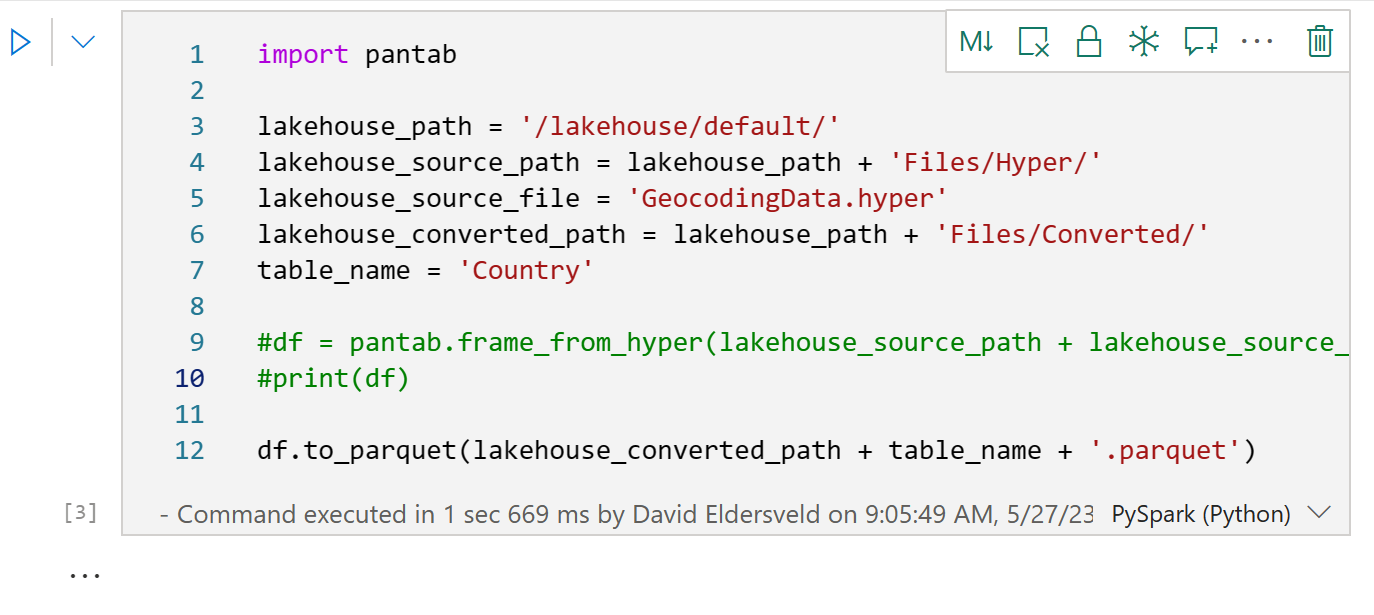The width and height of the screenshot is (1374, 615).
Task: Click the execution count [3] indicator
Action: click(x=81, y=513)
